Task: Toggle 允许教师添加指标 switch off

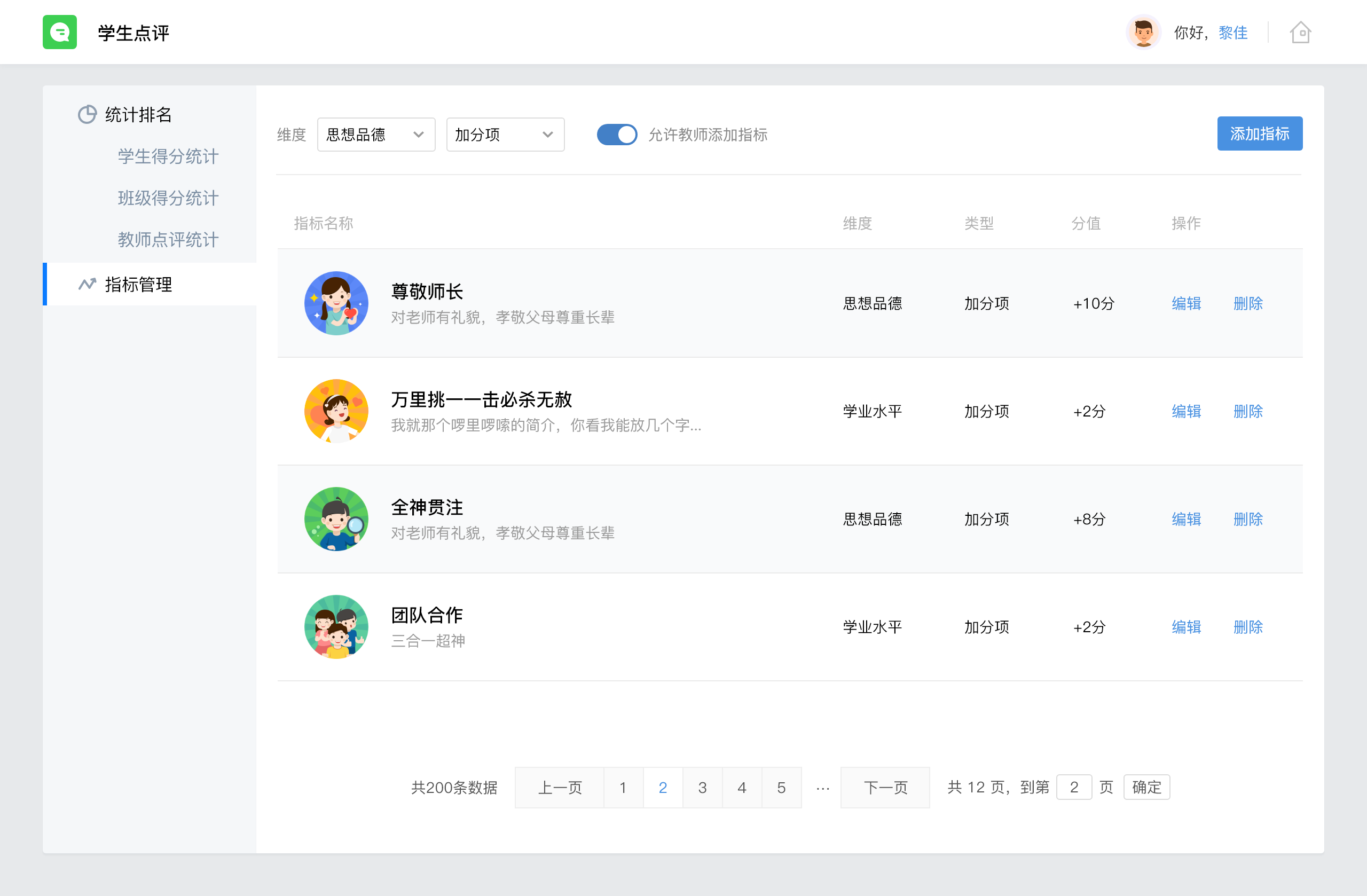Action: click(x=617, y=134)
